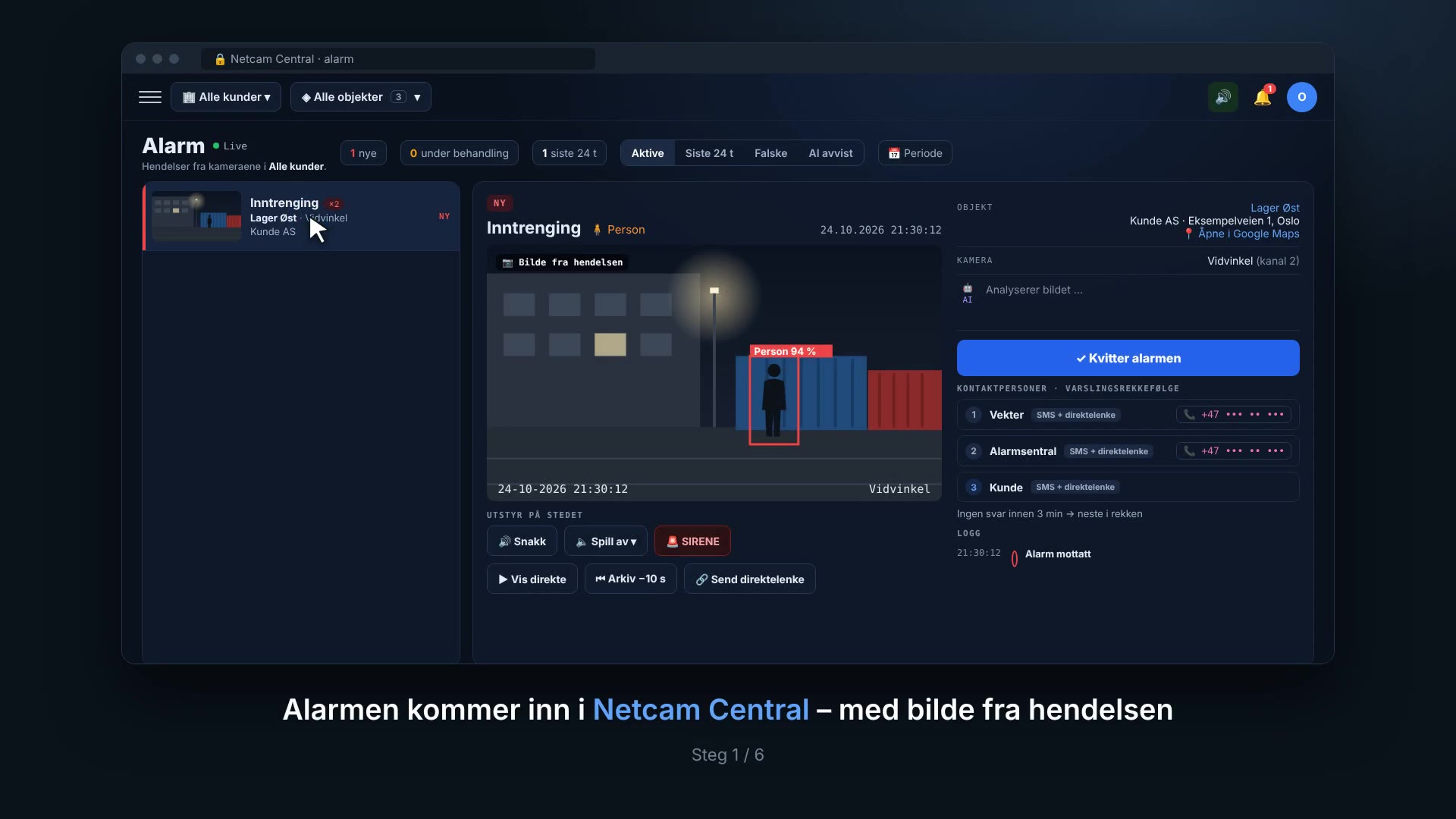Click the "Alarm mottatt" log entry
The height and width of the screenshot is (819, 1456).
tap(1058, 554)
